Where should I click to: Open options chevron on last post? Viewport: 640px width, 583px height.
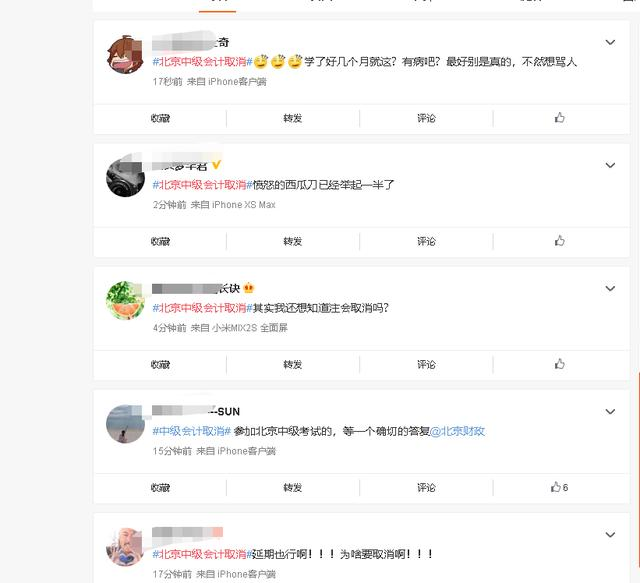(610, 534)
